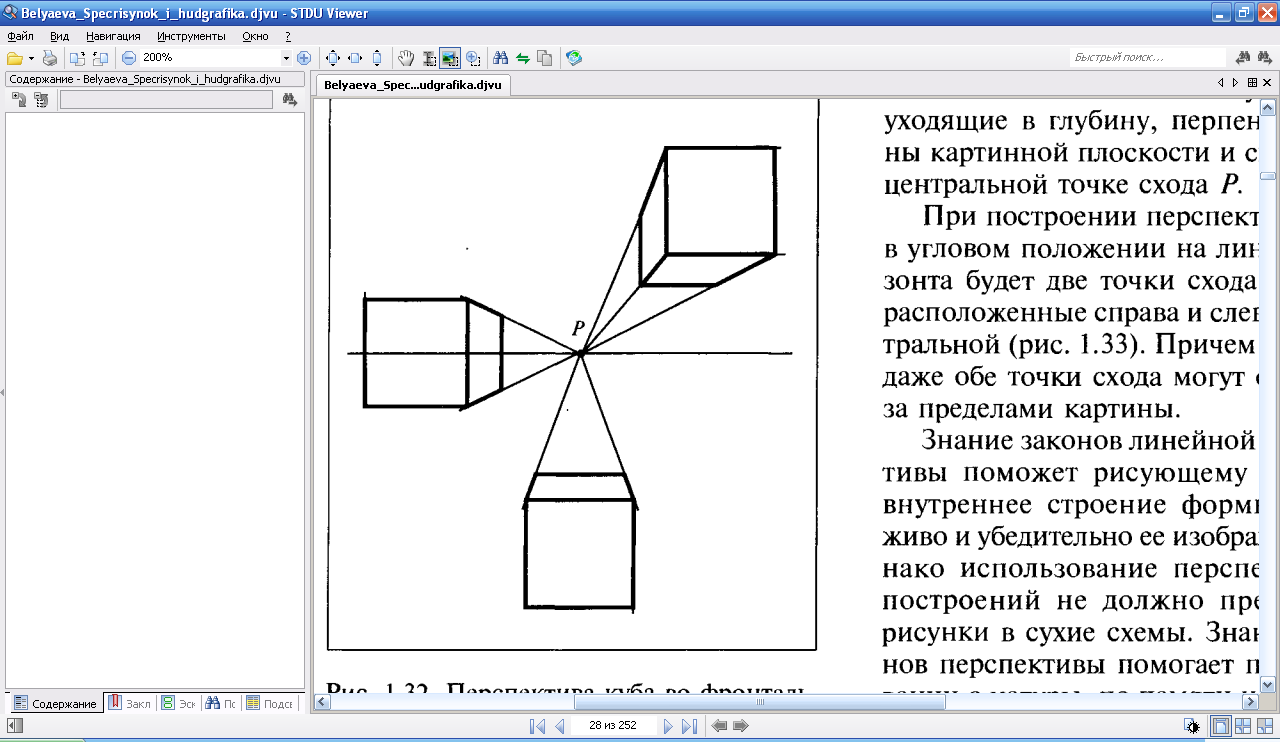Open the Инструменты menu
Screen dimensions: 1280x742
pyautogui.click(x=191, y=36)
